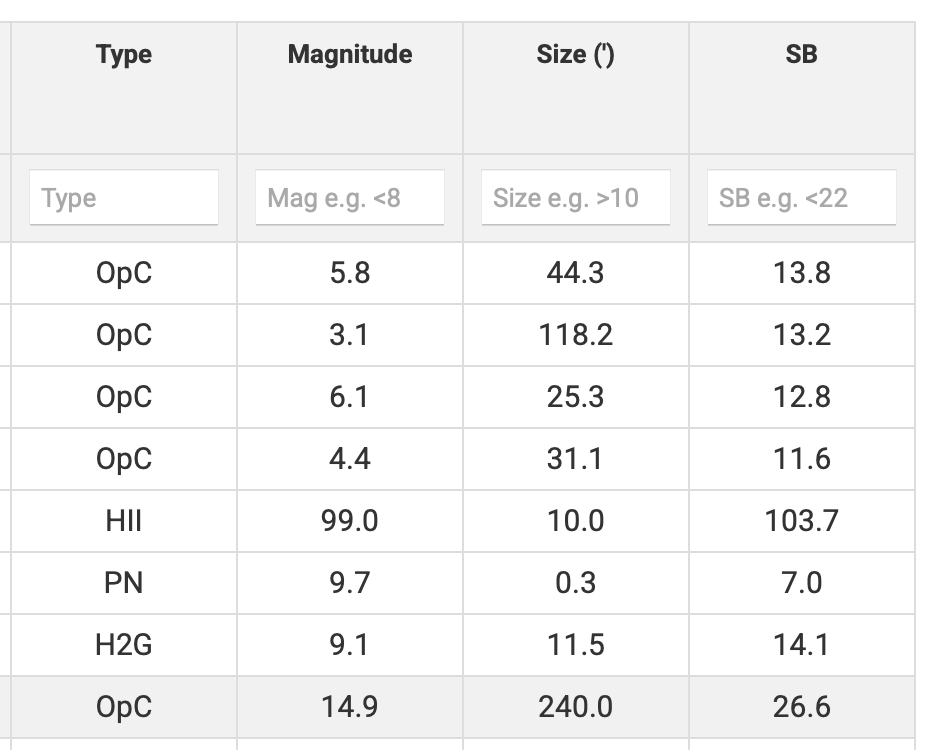This screenshot has width=952, height=750.
Task: Focus the Type filter input
Action: [124, 197]
